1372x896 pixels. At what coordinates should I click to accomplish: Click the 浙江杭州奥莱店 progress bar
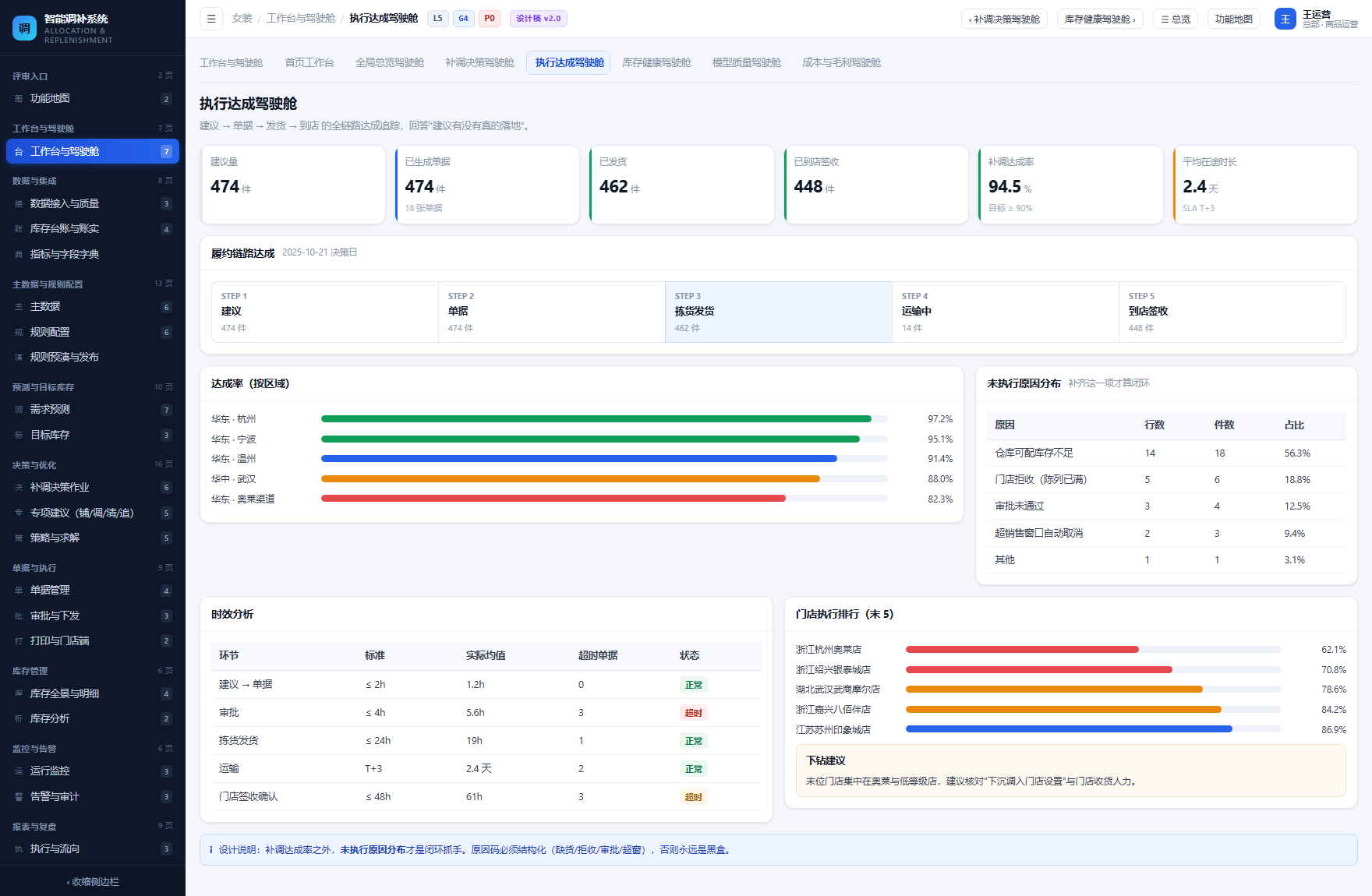click(1093, 650)
